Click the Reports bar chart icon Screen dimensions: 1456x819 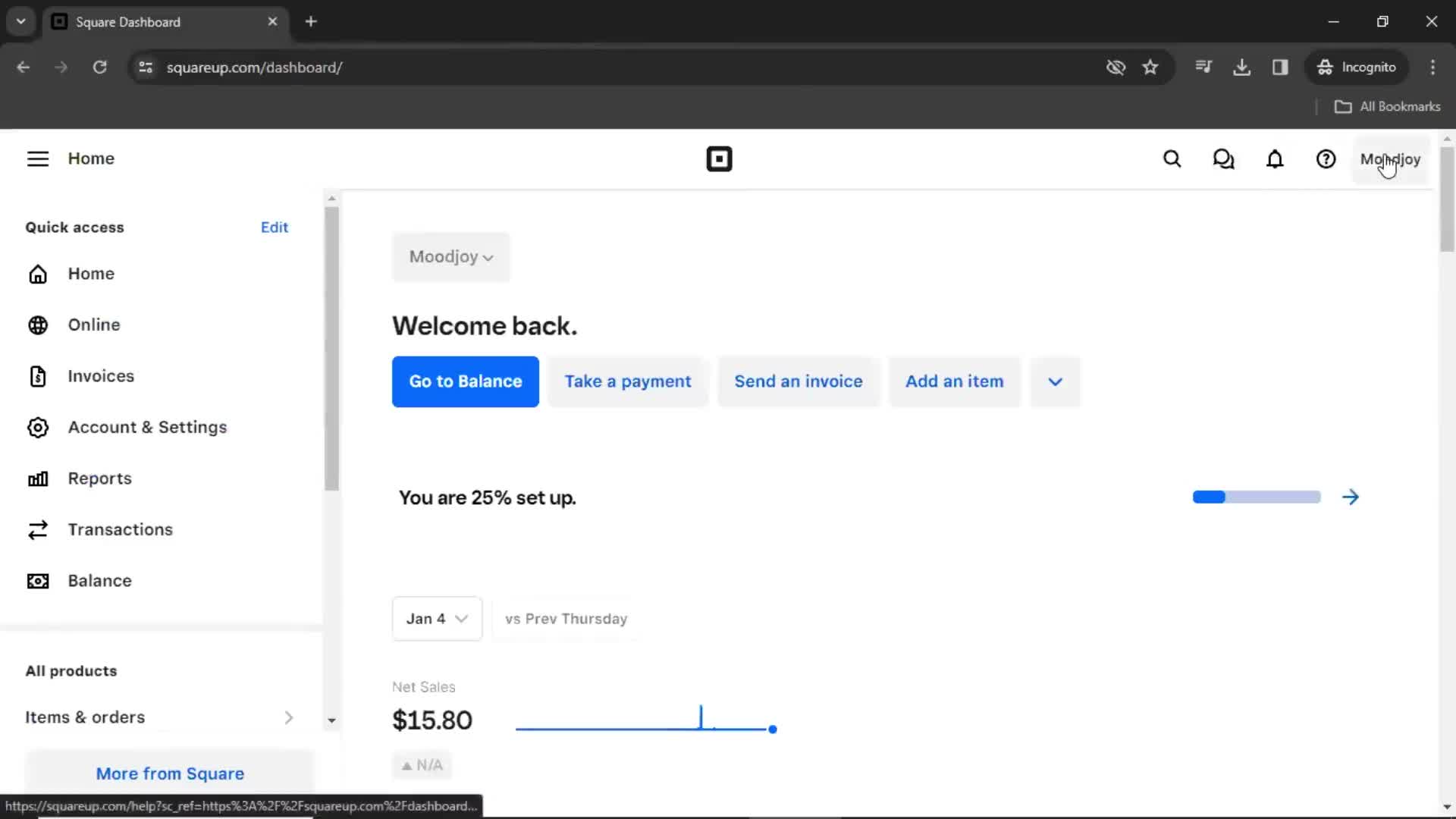pos(38,479)
